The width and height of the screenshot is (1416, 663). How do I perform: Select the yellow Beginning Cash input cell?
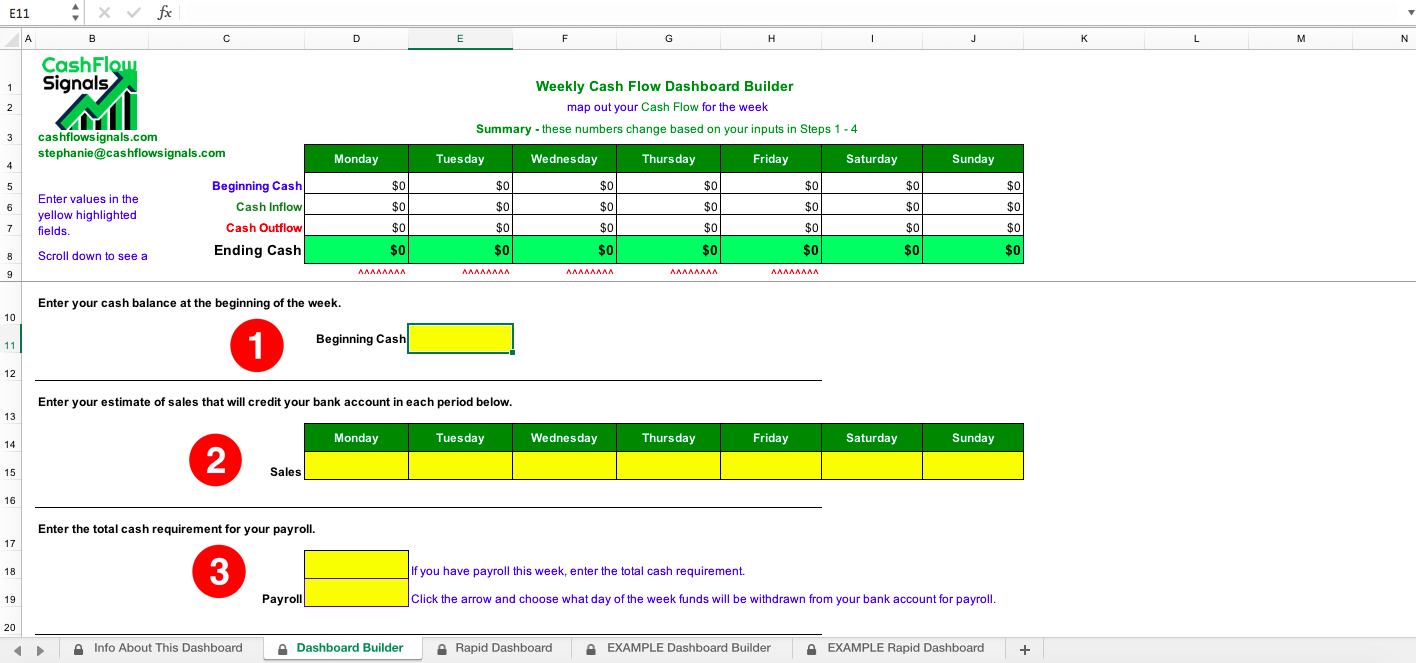459,338
